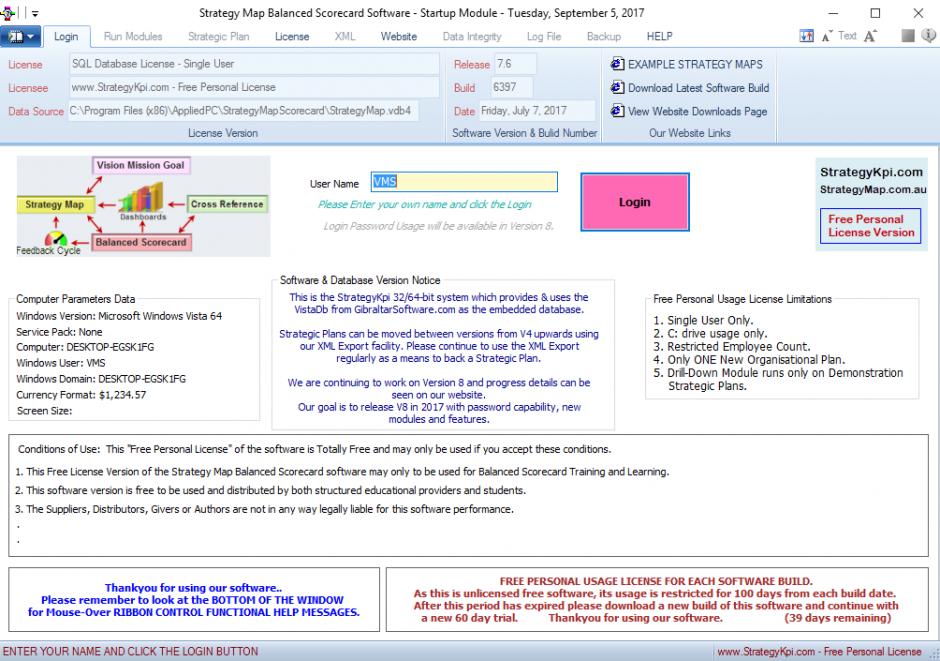940x661 pixels.
Task: Click 'Conditions of Use' heading line
Action: (315, 449)
